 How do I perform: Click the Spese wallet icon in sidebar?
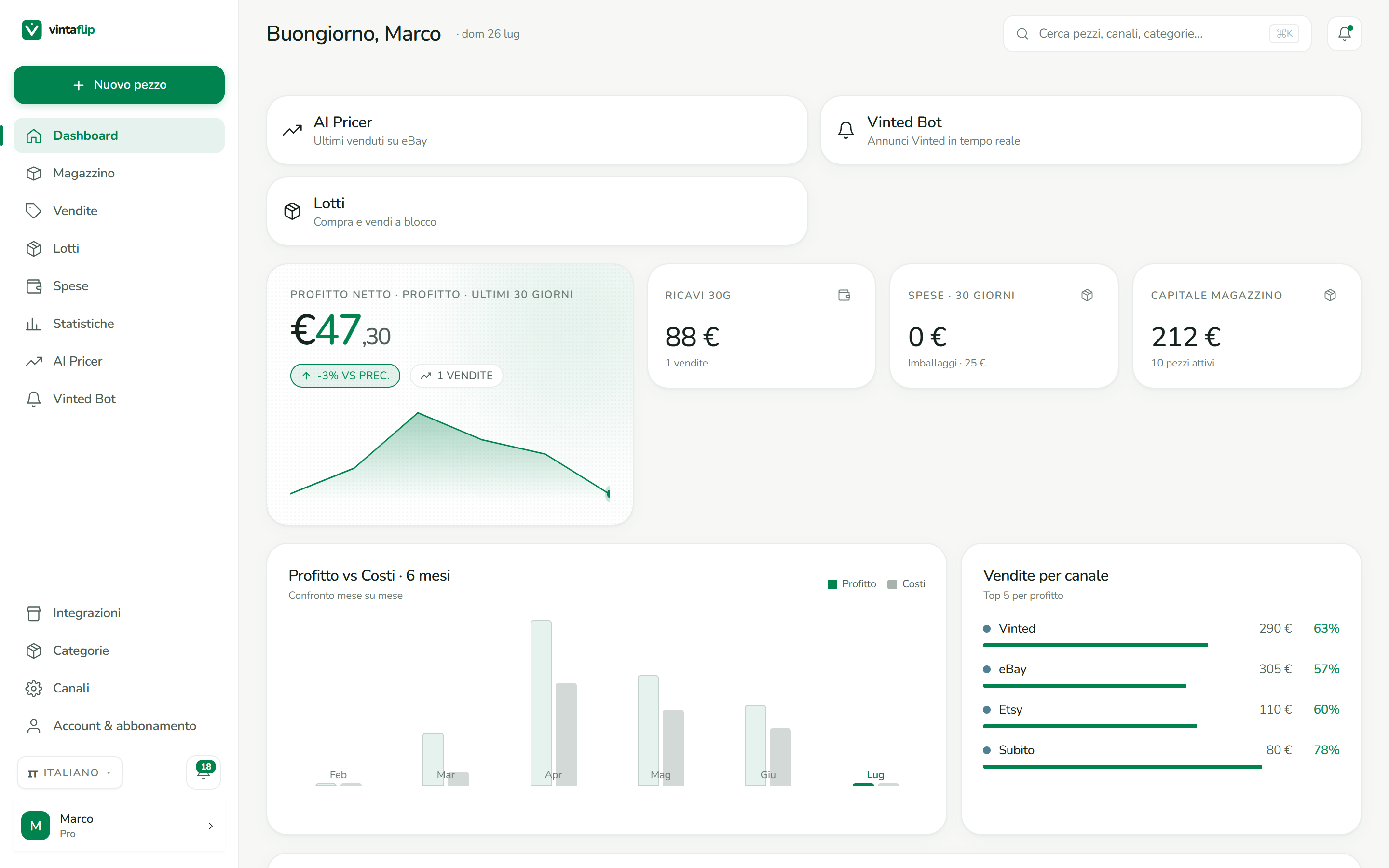pyautogui.click(x=34, y=286)
